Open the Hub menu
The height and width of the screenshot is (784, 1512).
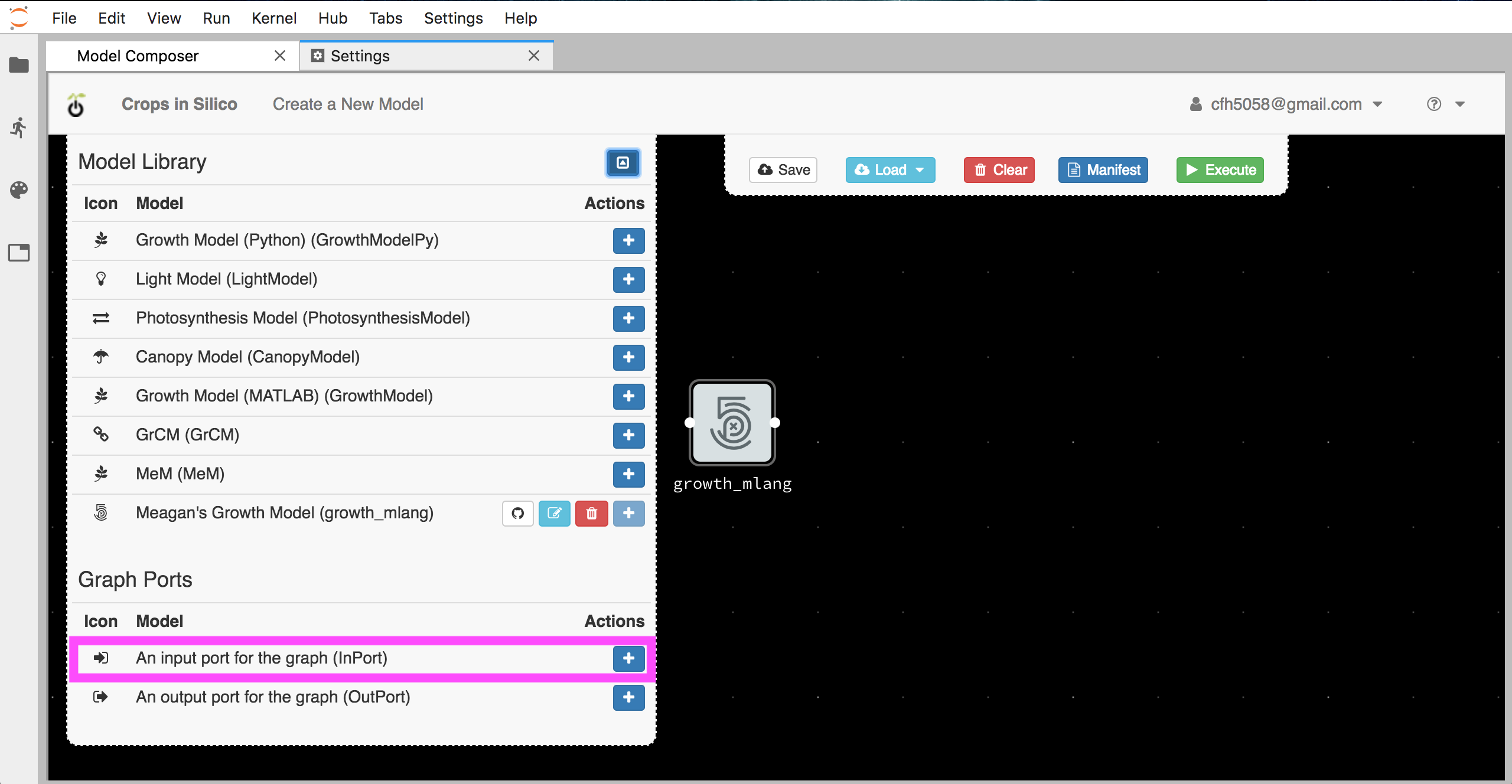[x=333, y=18]
